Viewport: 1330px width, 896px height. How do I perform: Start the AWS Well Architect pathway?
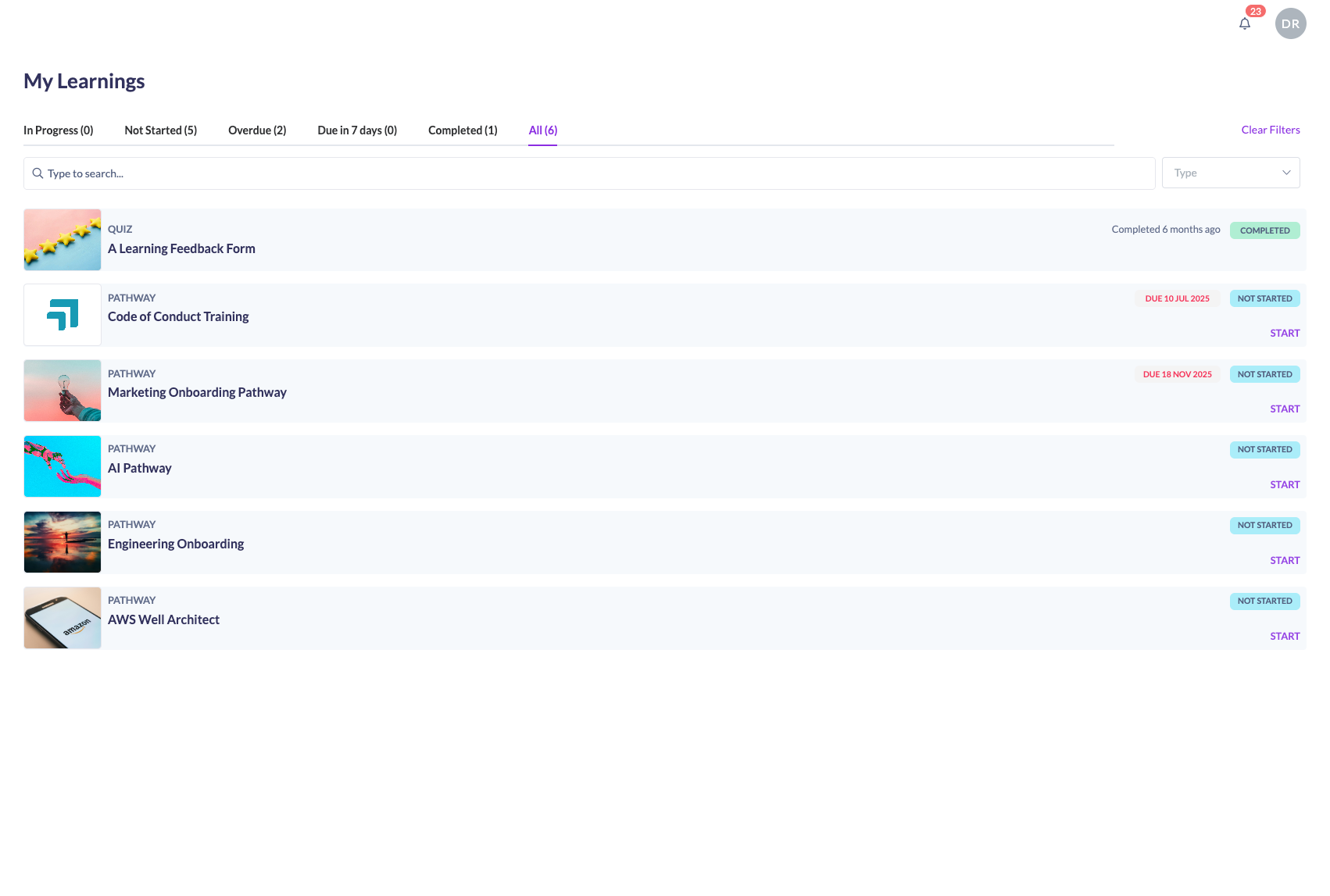click(1284, 637)
